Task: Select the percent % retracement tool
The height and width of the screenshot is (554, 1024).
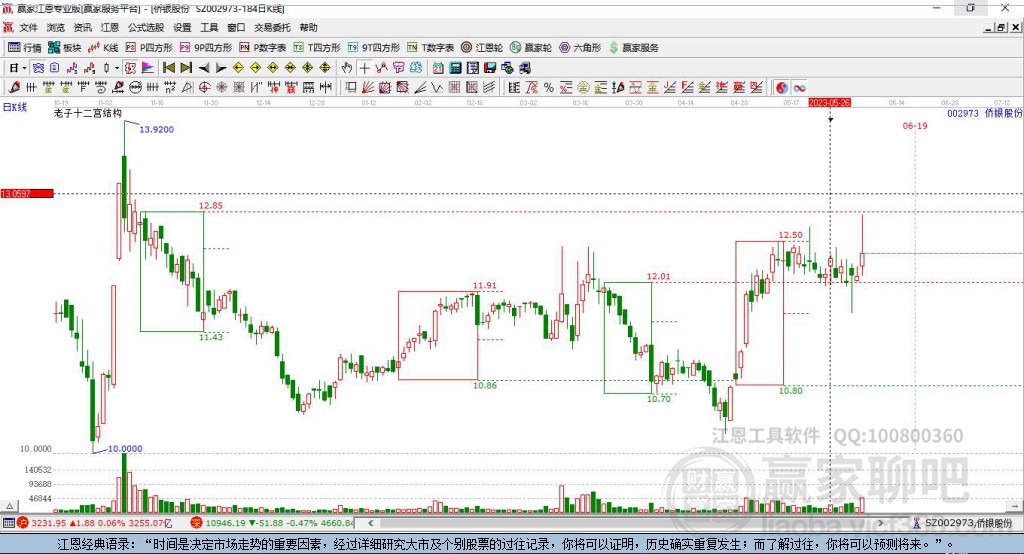Action: 549,88
